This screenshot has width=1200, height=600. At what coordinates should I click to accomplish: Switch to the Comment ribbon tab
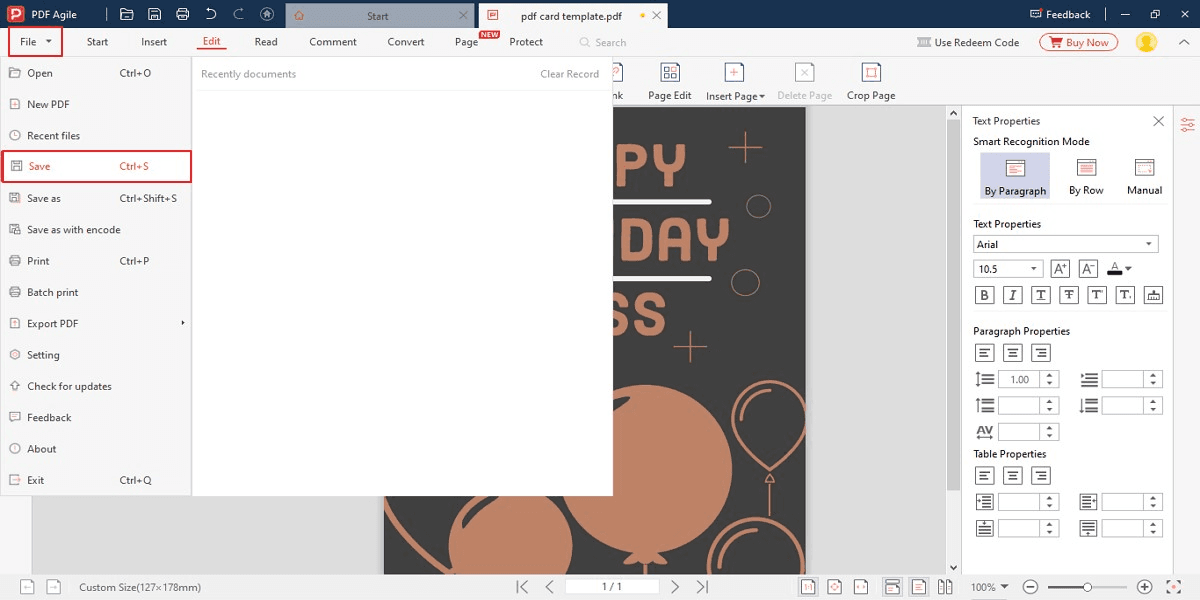333,42
